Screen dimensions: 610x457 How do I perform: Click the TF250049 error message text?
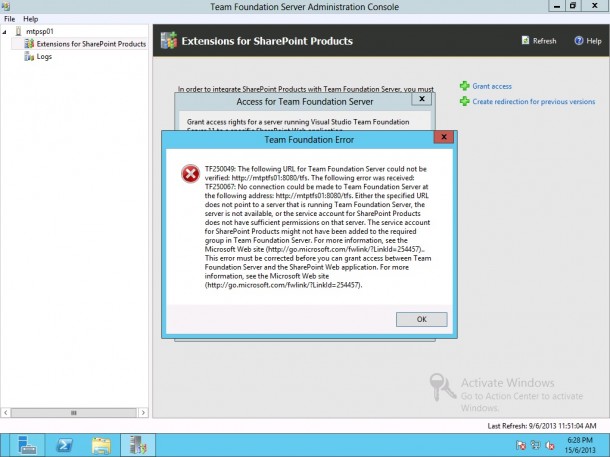[318, 227]
